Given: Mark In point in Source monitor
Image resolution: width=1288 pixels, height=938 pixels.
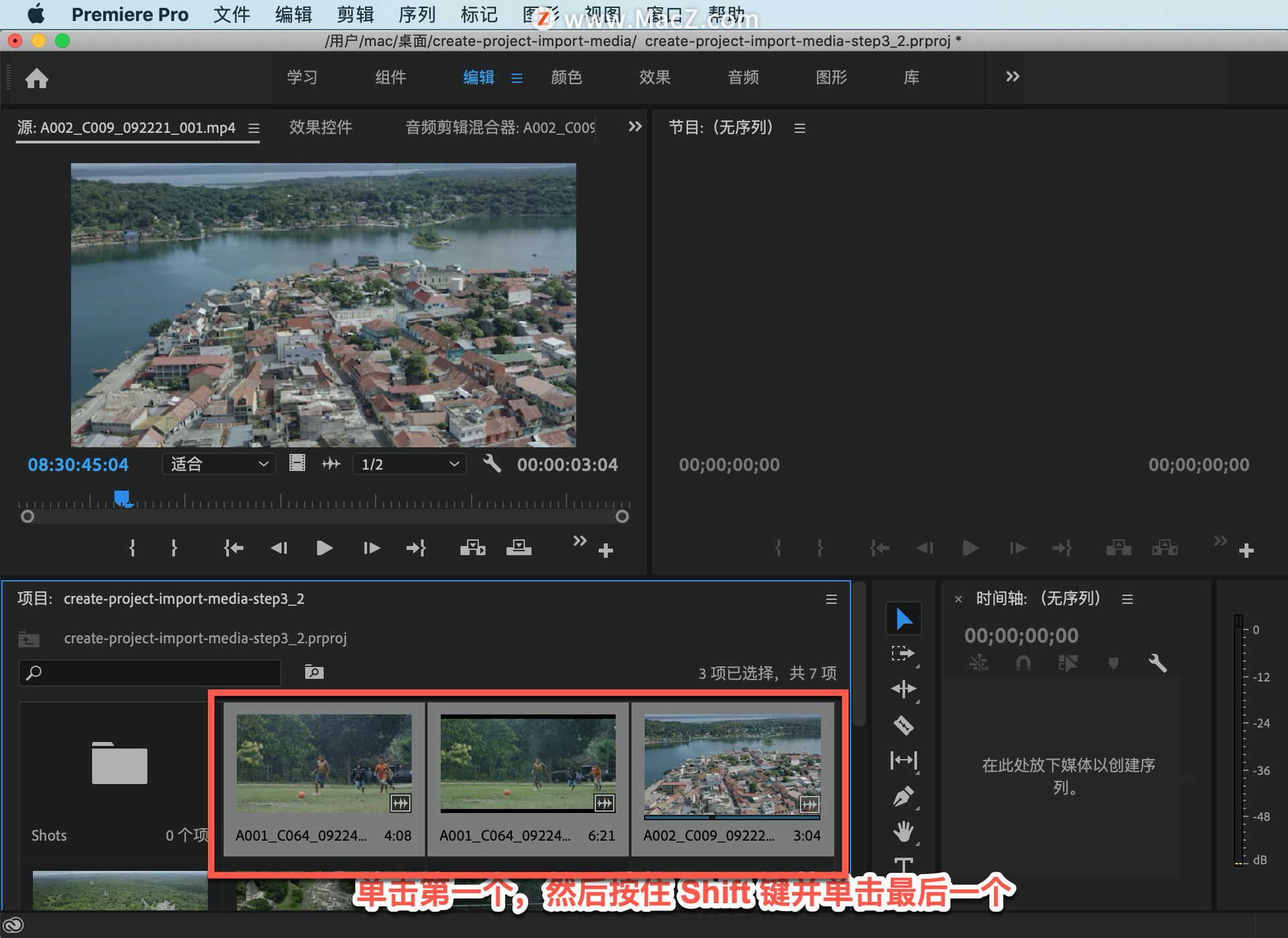Looking at the screenshot, I should tap(132, 548).
